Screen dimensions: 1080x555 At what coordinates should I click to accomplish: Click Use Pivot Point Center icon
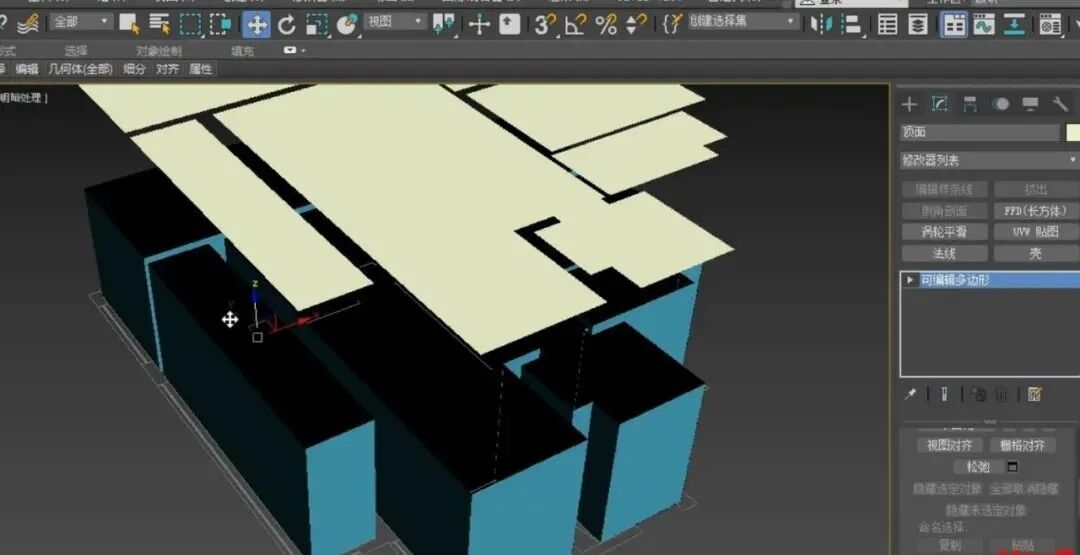tap(443, 25)
